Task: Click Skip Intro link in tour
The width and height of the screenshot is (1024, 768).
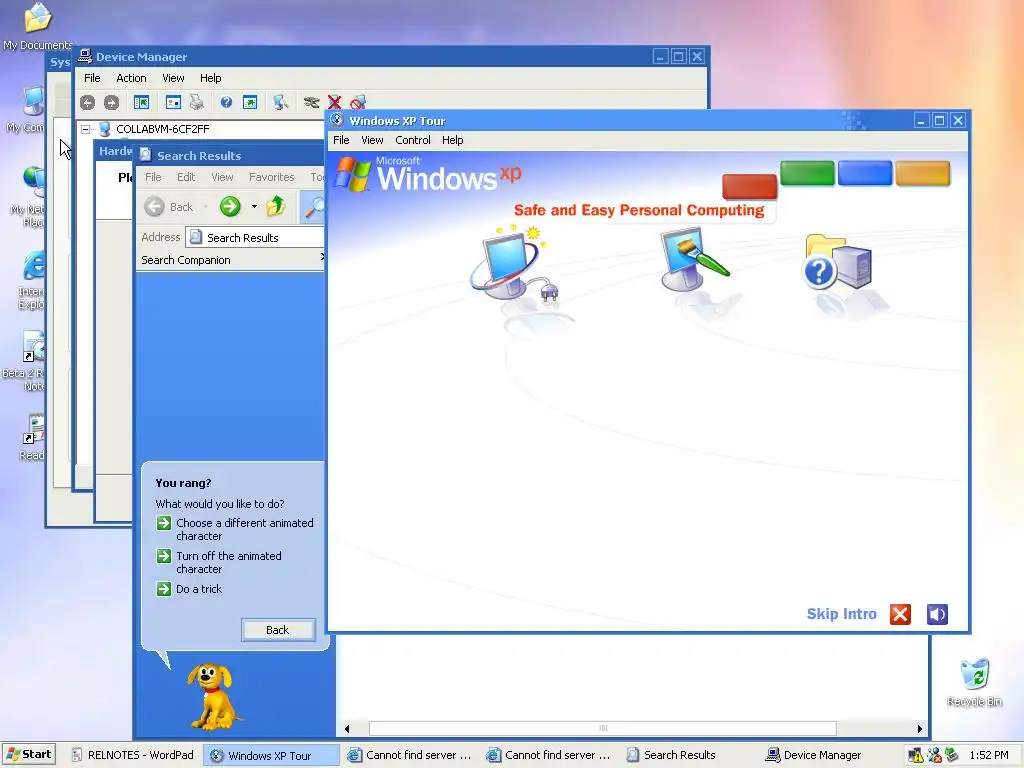Action: (x=841, y=614)
